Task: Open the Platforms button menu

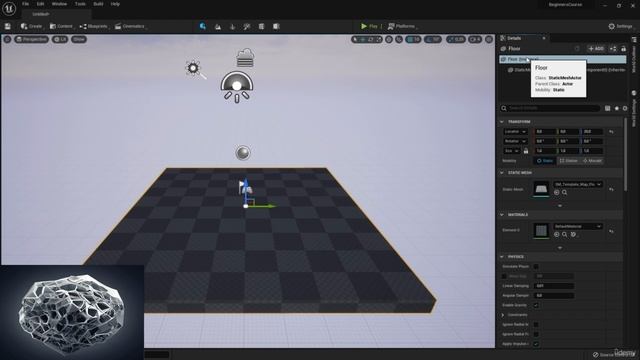Action: click(402, 26)
